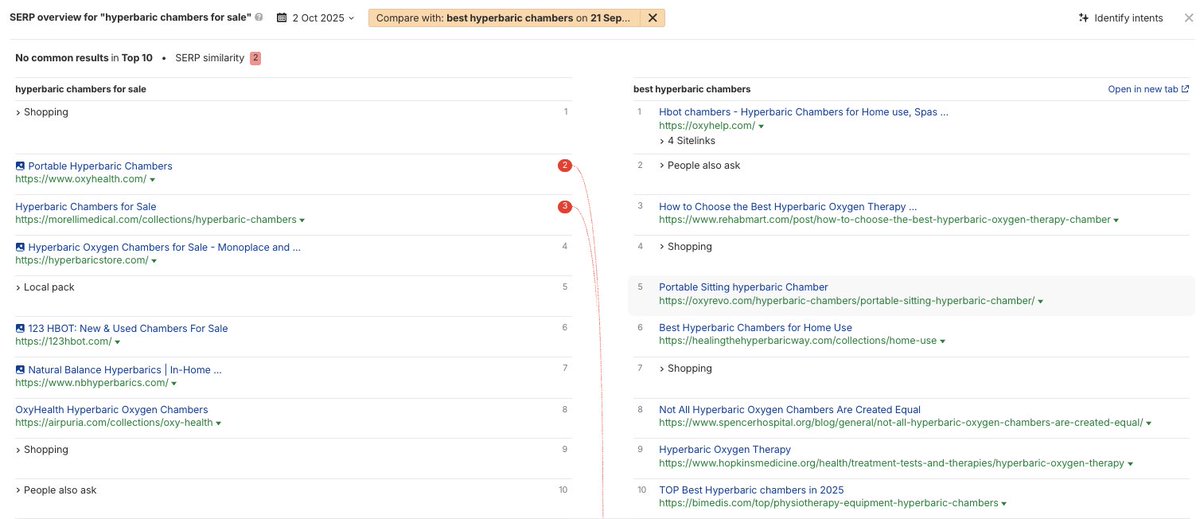Image resolution: width=1200 pixels, height=519 pixels.
Task: Open dropdown arrow next to rehabmart.com URL
Action: pyautogui.click(x=1116, y=220)
